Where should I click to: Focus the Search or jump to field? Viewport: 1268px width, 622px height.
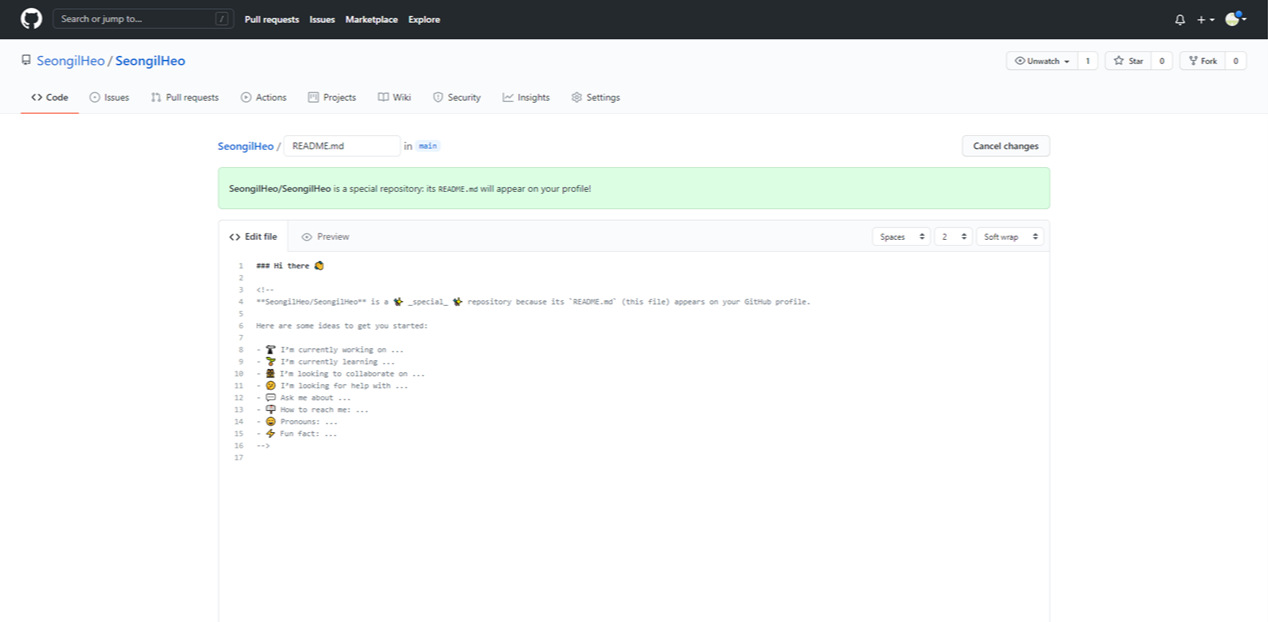pyautogui.click(x=143, y=19)
